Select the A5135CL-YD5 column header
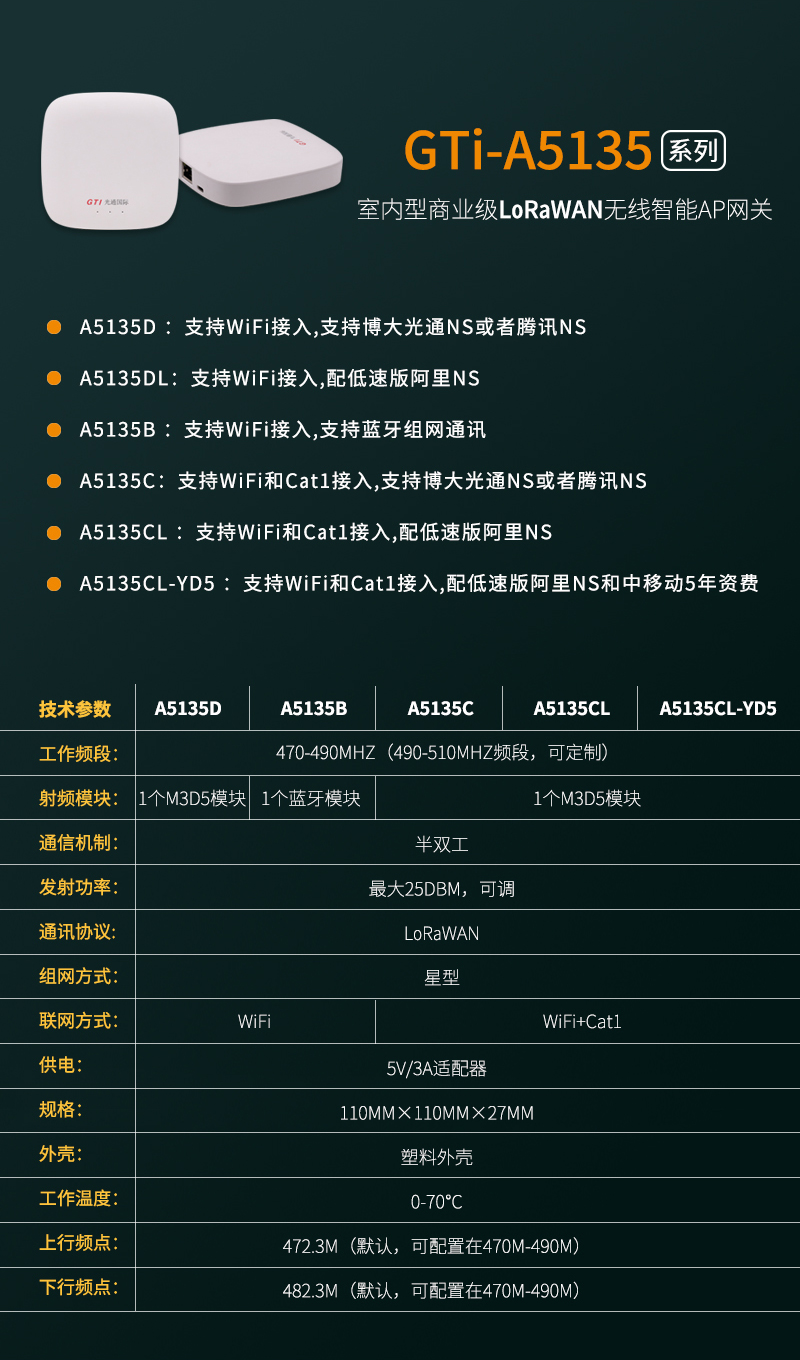800x1360 pixels. coord(718,709)
